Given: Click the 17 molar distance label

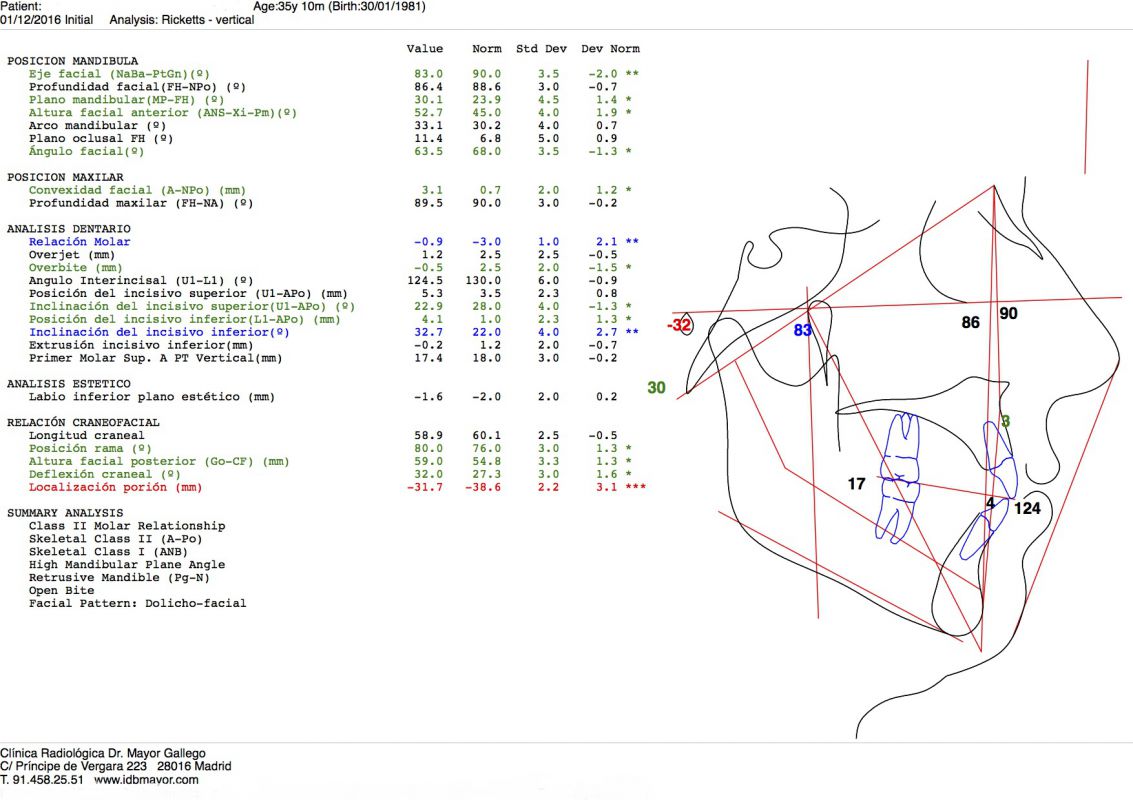Looking at the screenshot, I should pos(856,484).
